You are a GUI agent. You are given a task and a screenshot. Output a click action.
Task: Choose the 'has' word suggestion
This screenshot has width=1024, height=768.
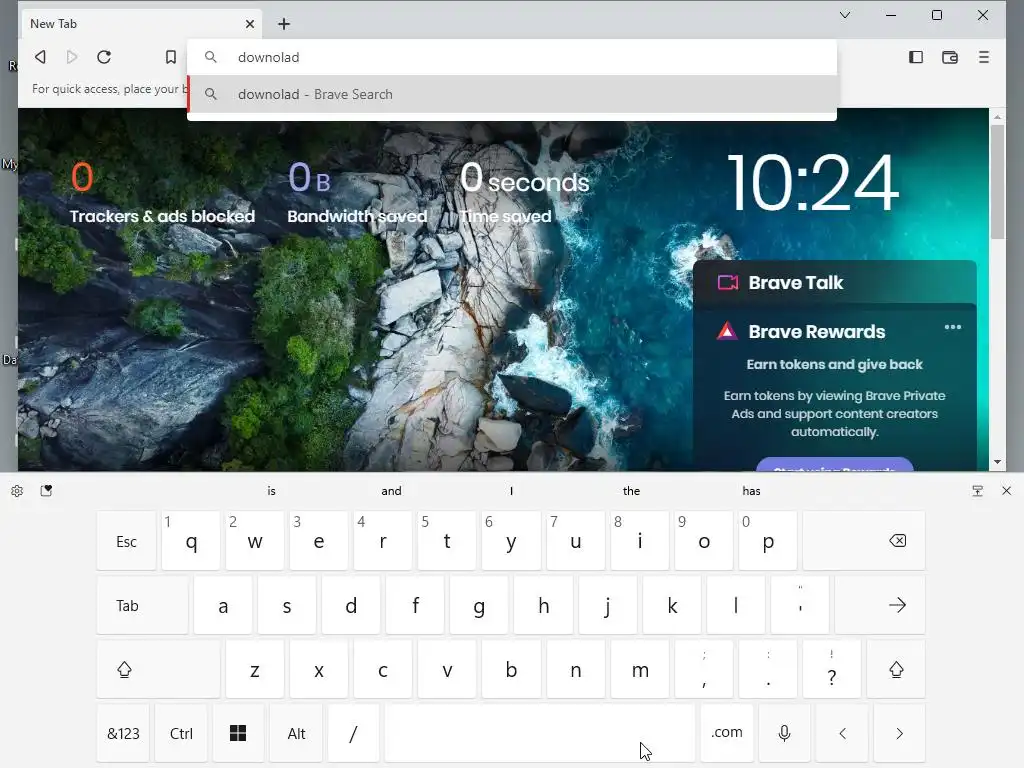pos(751,491)
